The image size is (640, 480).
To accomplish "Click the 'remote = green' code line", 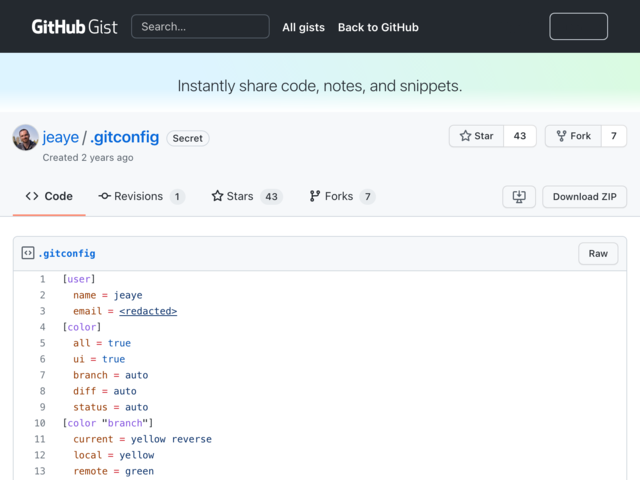I will [113, 471].
